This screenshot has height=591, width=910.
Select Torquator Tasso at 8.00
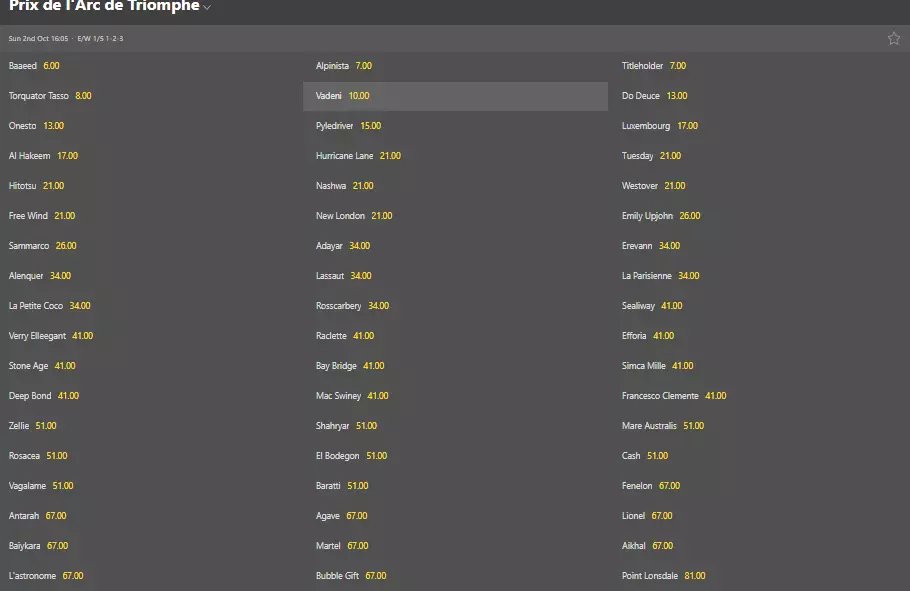(83, 96)
